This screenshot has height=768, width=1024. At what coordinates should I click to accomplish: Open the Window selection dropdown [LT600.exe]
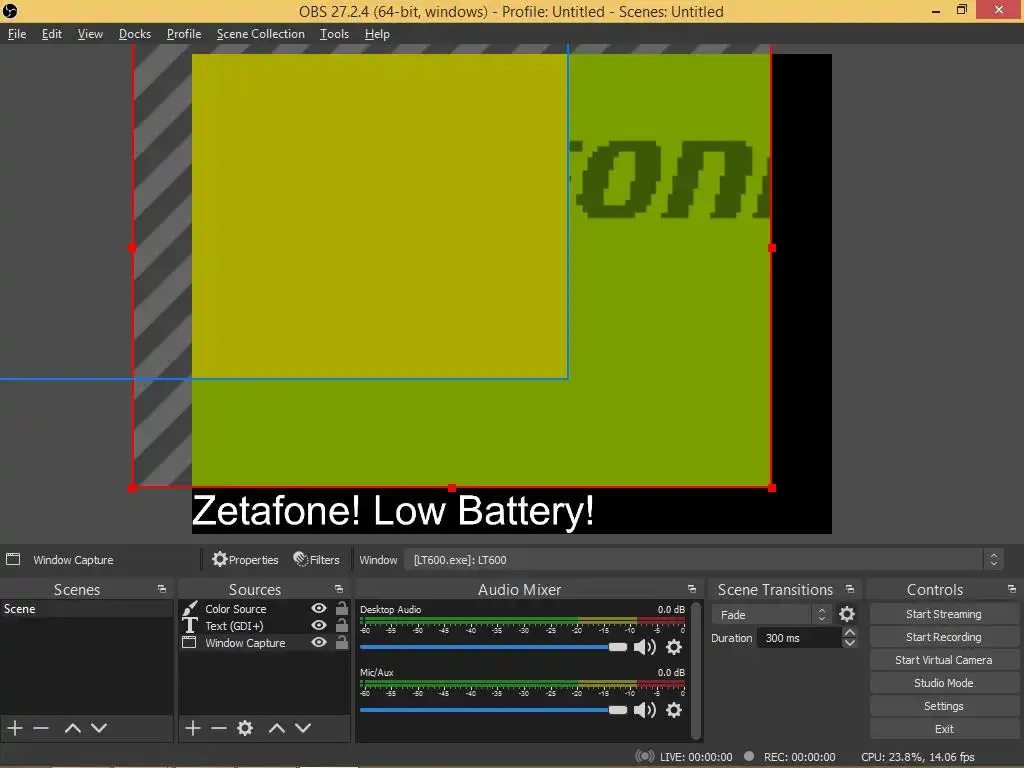[704, 560]
